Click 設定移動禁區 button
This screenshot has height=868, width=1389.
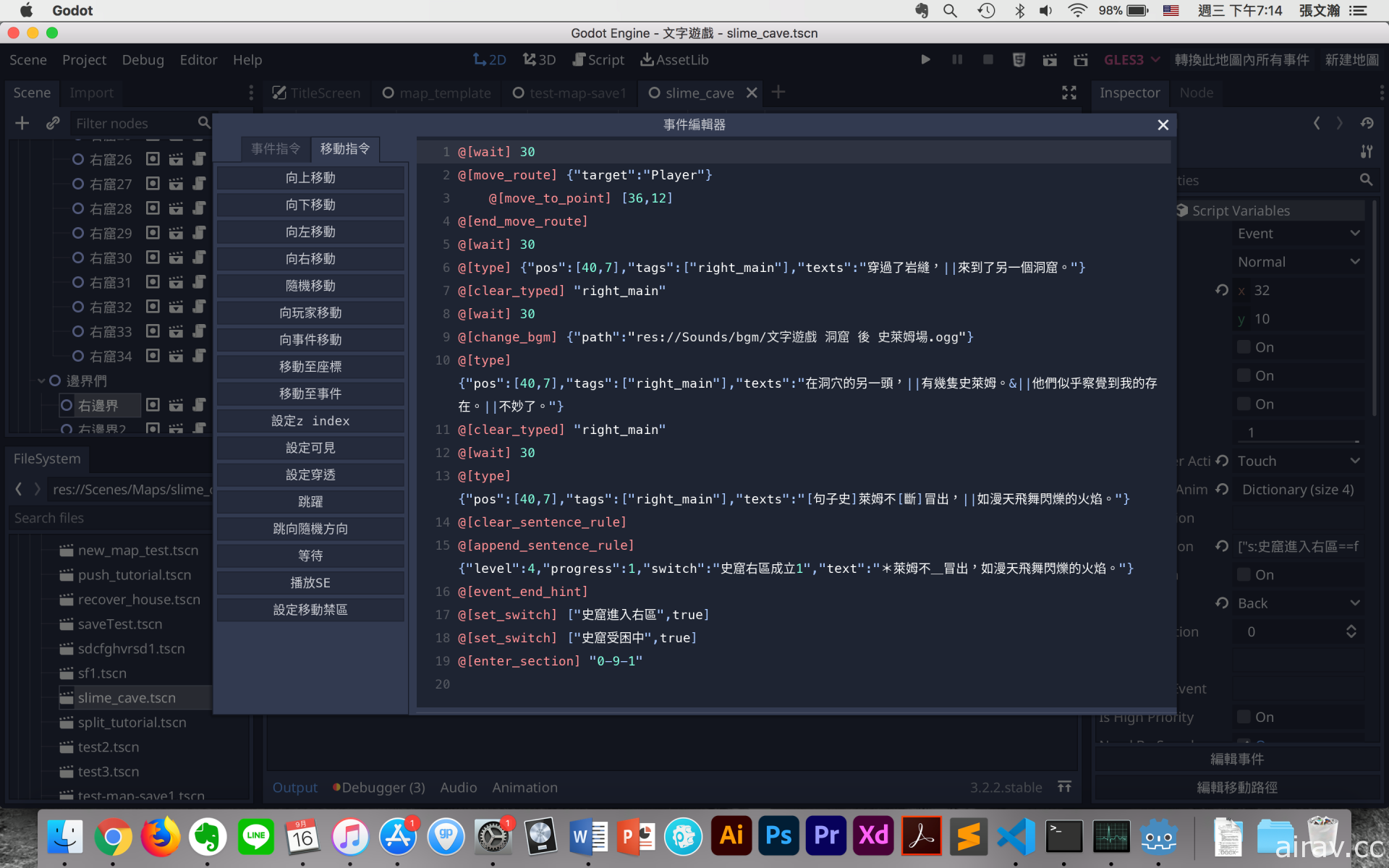point(310,610)
